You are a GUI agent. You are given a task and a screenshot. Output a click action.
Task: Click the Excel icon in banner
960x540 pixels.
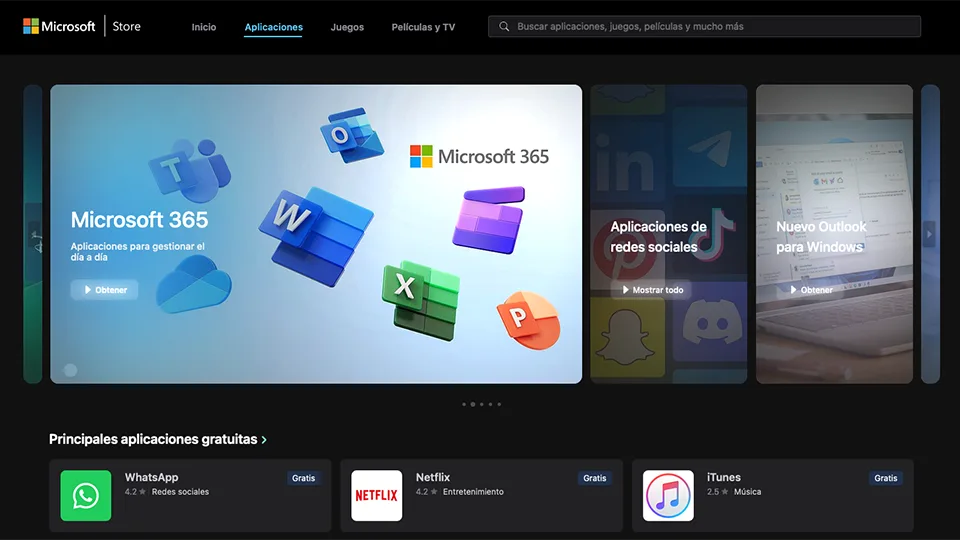coord(421,300)
